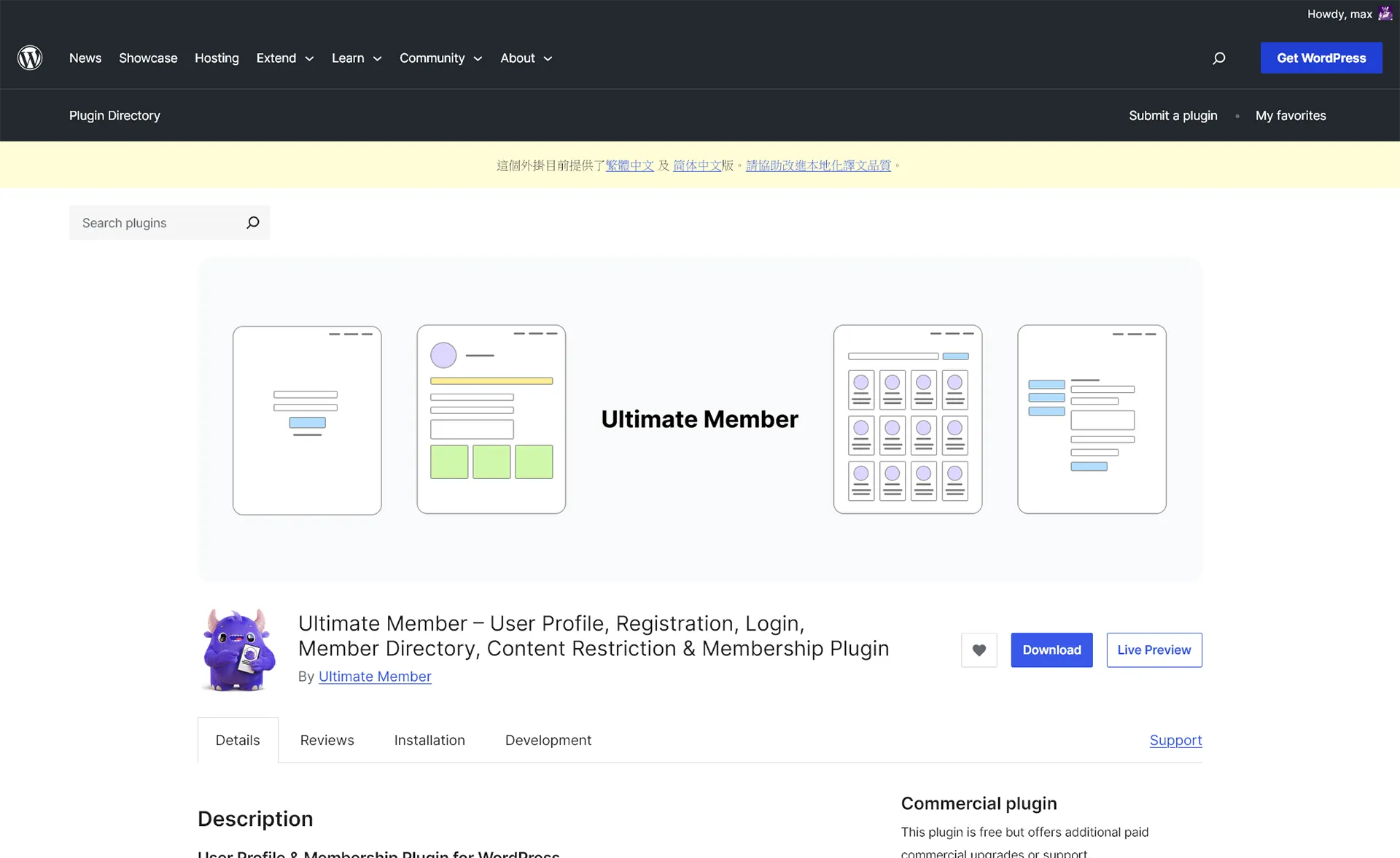Image resolution: width=1400 pixels, height=858 pixels.
Task: Go to Plugin Directory link
Action: 114,115
